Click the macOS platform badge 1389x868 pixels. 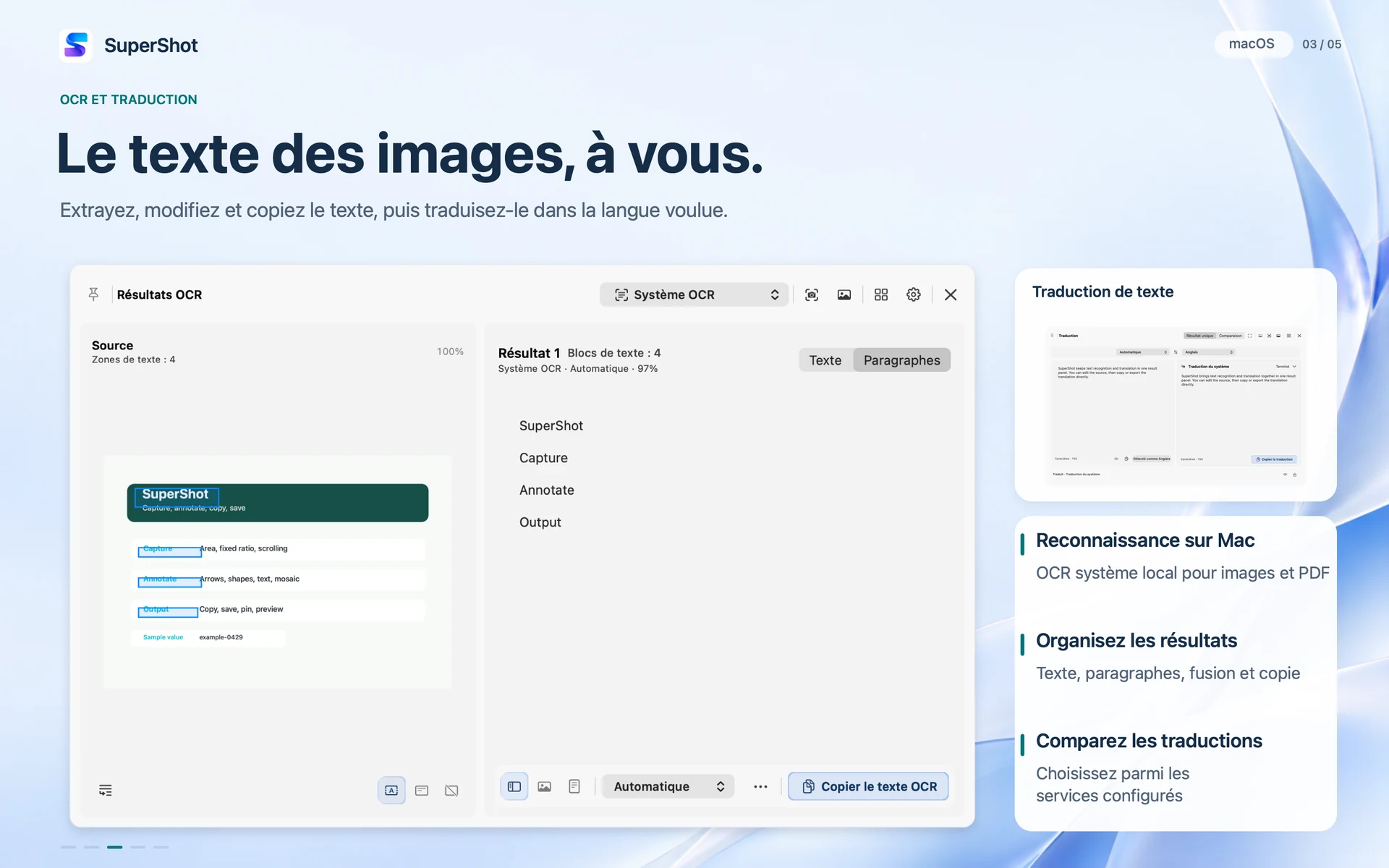1252,44
